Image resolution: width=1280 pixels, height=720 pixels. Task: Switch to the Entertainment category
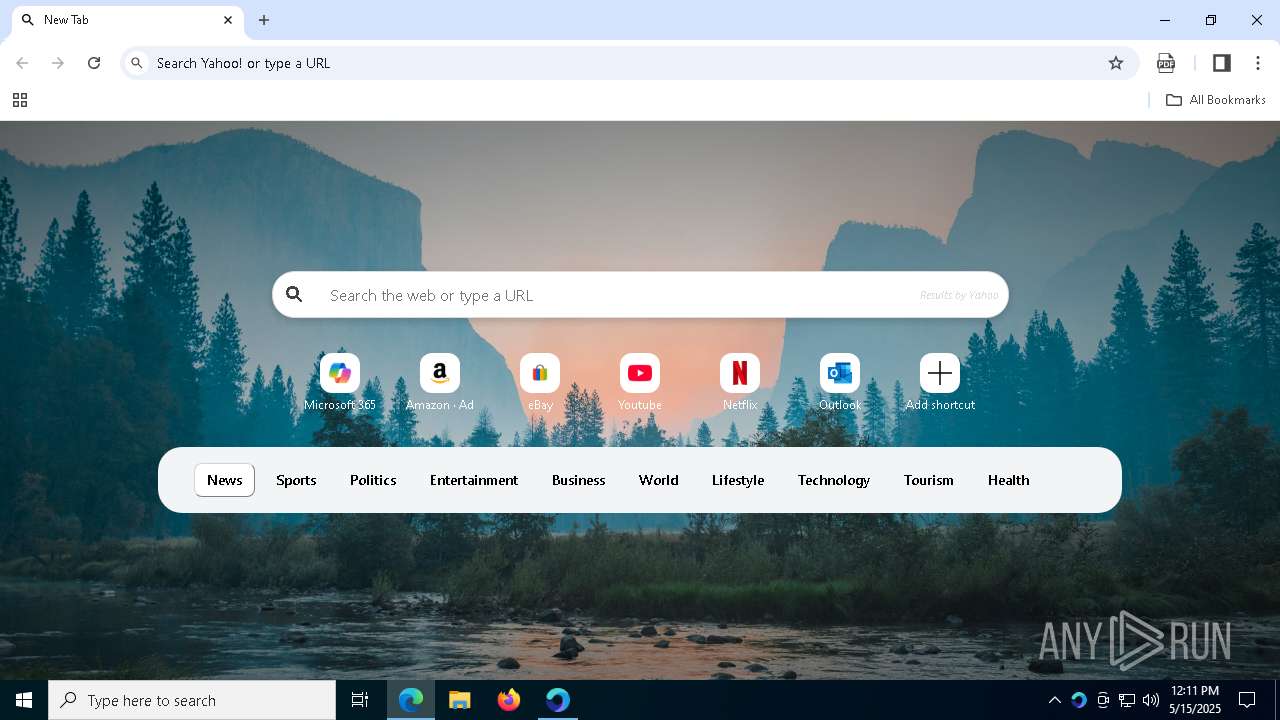(x=474, y=480)
